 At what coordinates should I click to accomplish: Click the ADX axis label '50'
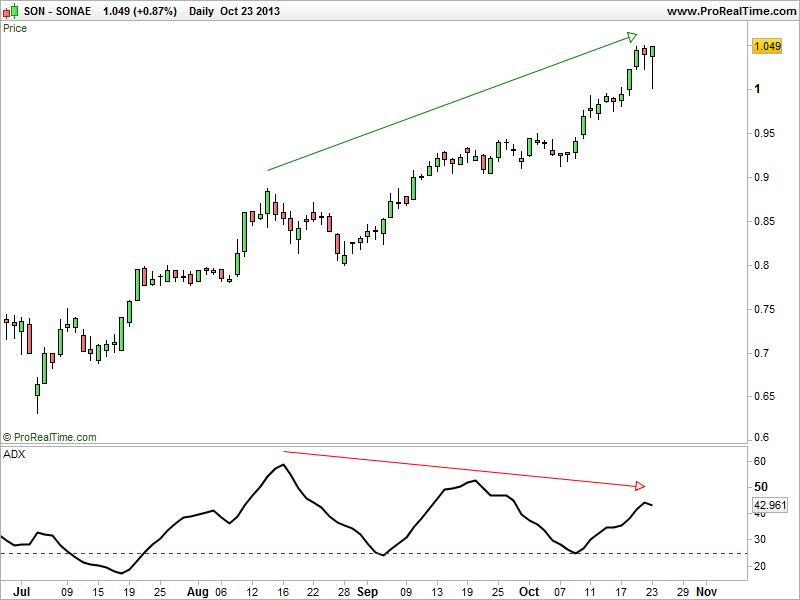click(760, 487)
